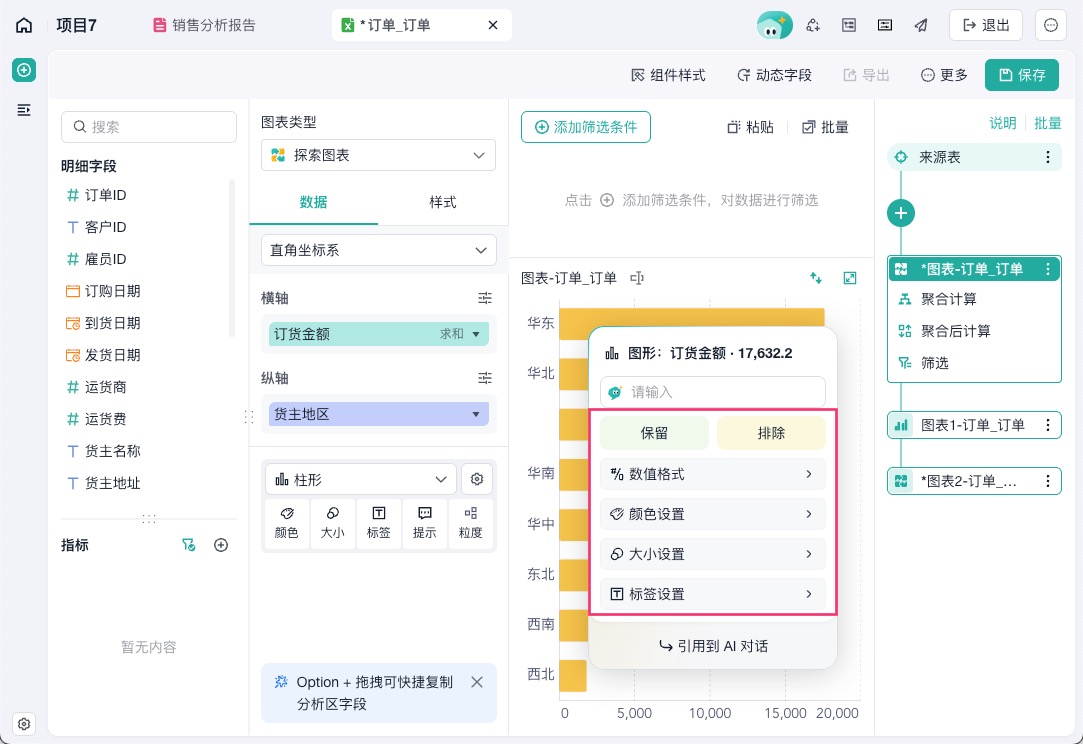Viewport: 1083px width, 744px height.
Task: Open the 柱形 chart shape dropdown
Action: pyautogui.click(x=361, y=479)
